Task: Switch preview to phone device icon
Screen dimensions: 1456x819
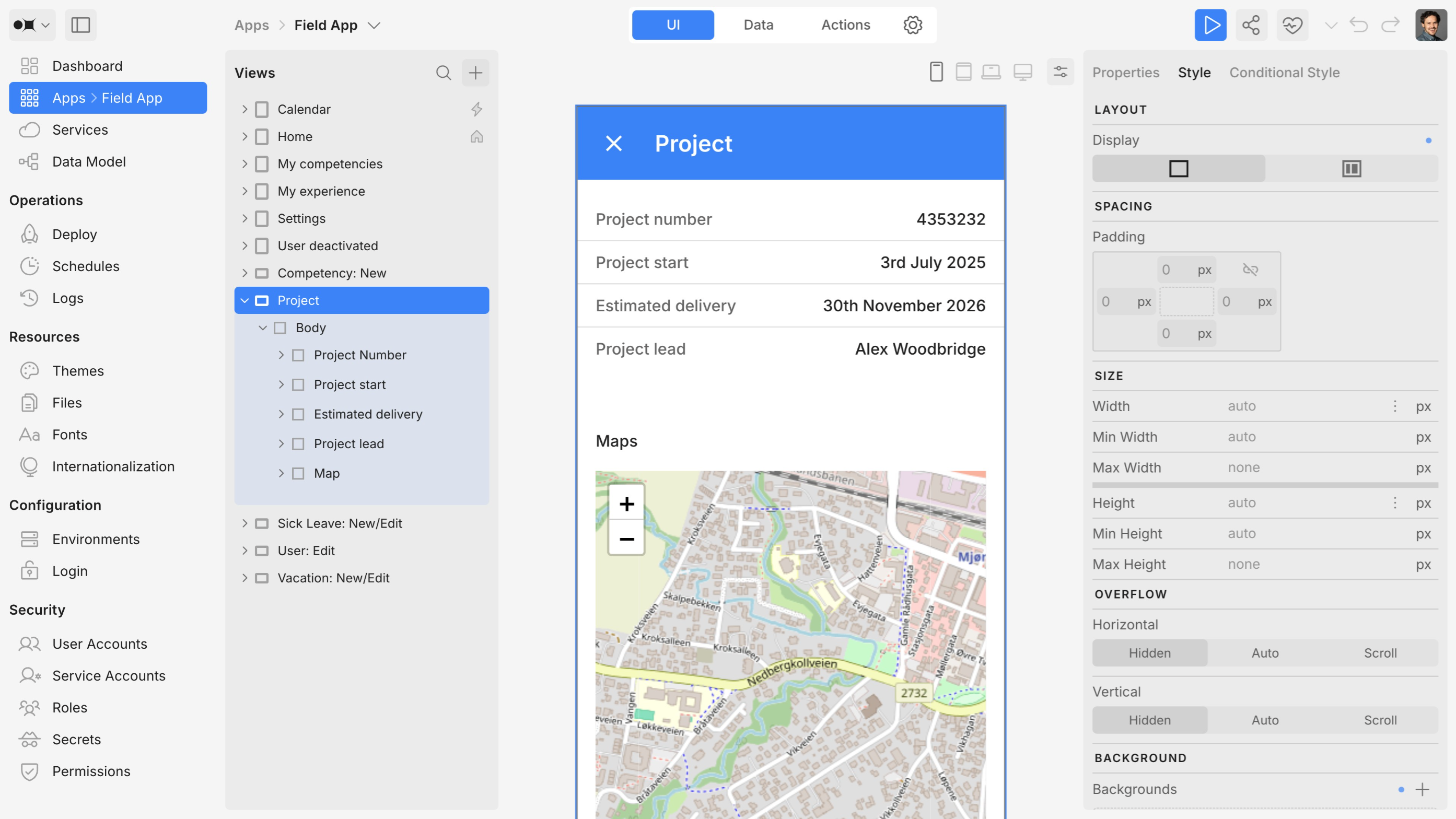Action: 936,73
